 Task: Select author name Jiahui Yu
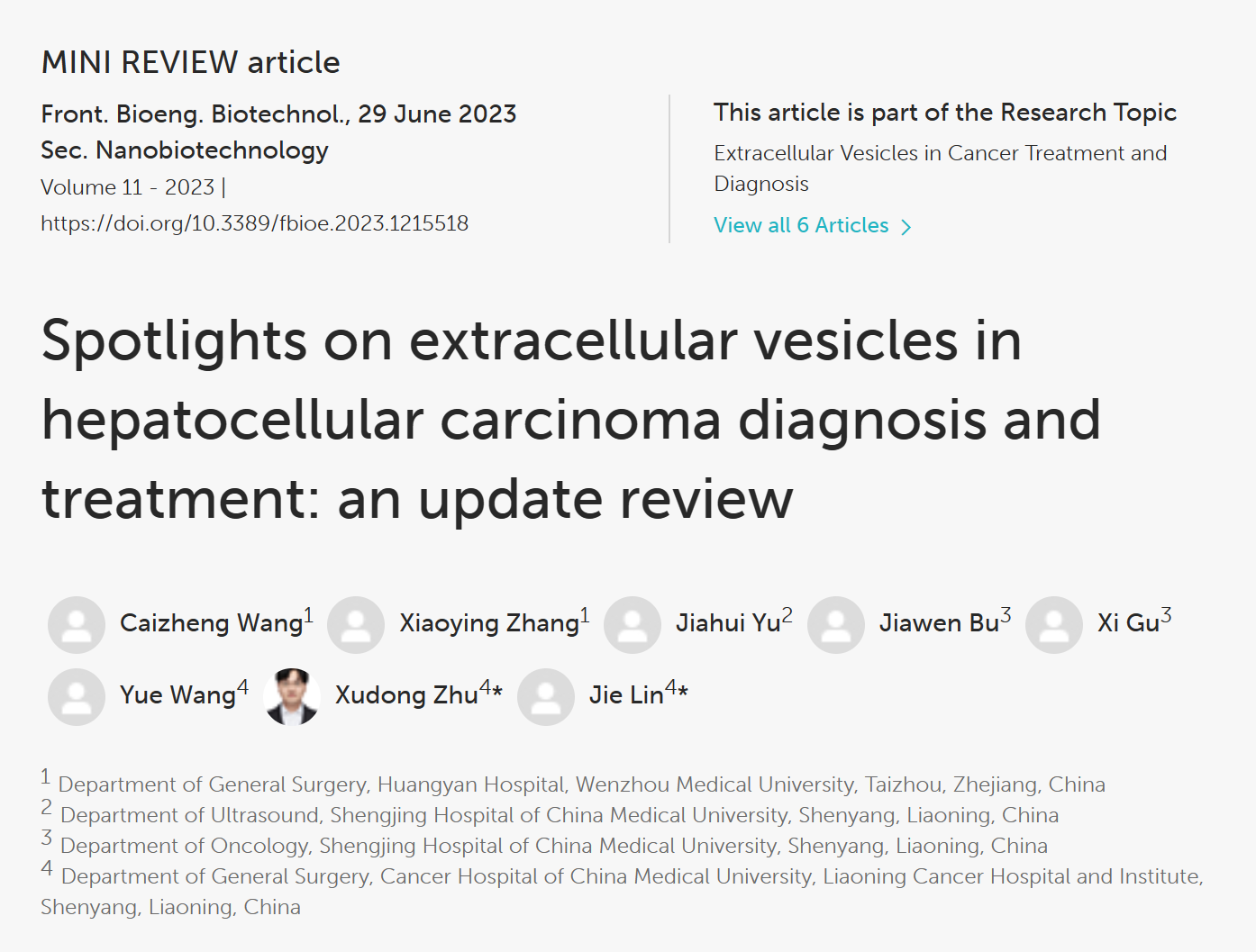click(728, 623)
